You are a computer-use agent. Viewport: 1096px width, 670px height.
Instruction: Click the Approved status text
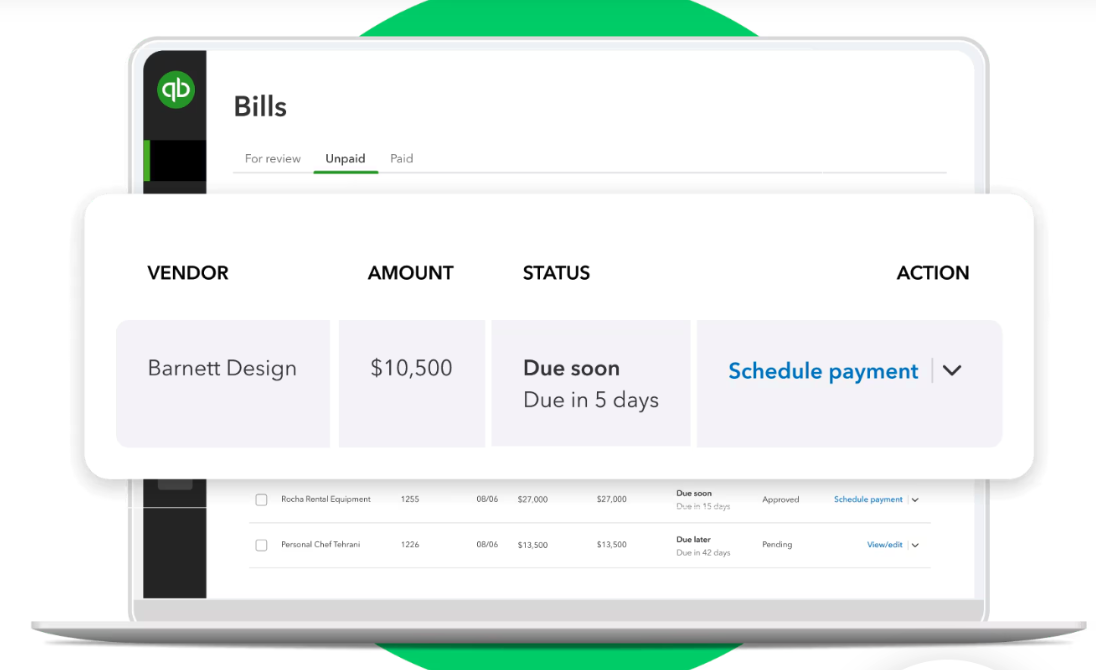(x=780, y=500)
